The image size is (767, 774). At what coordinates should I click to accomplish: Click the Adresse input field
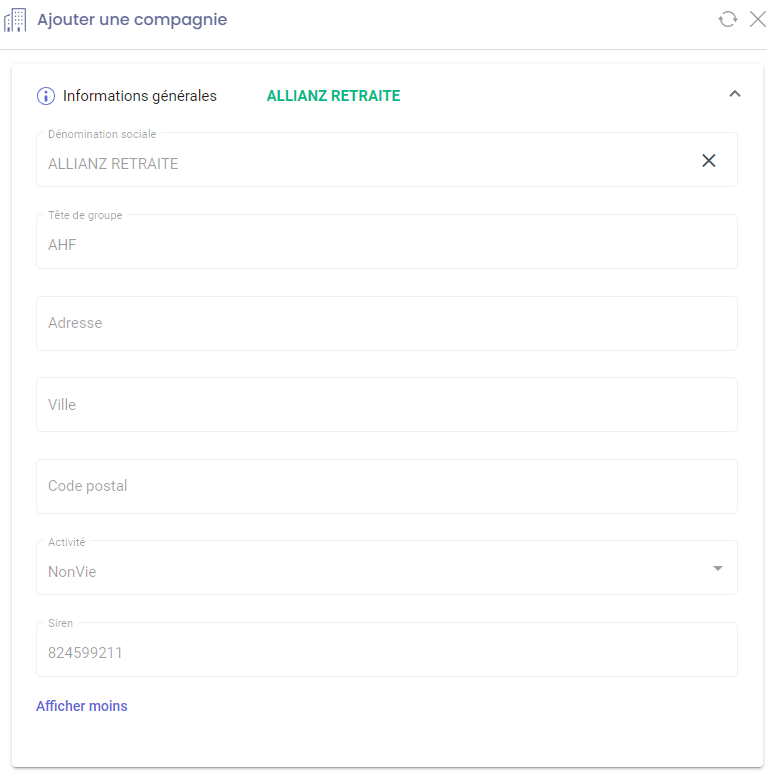pyautogui.click(x=387, y=324)
